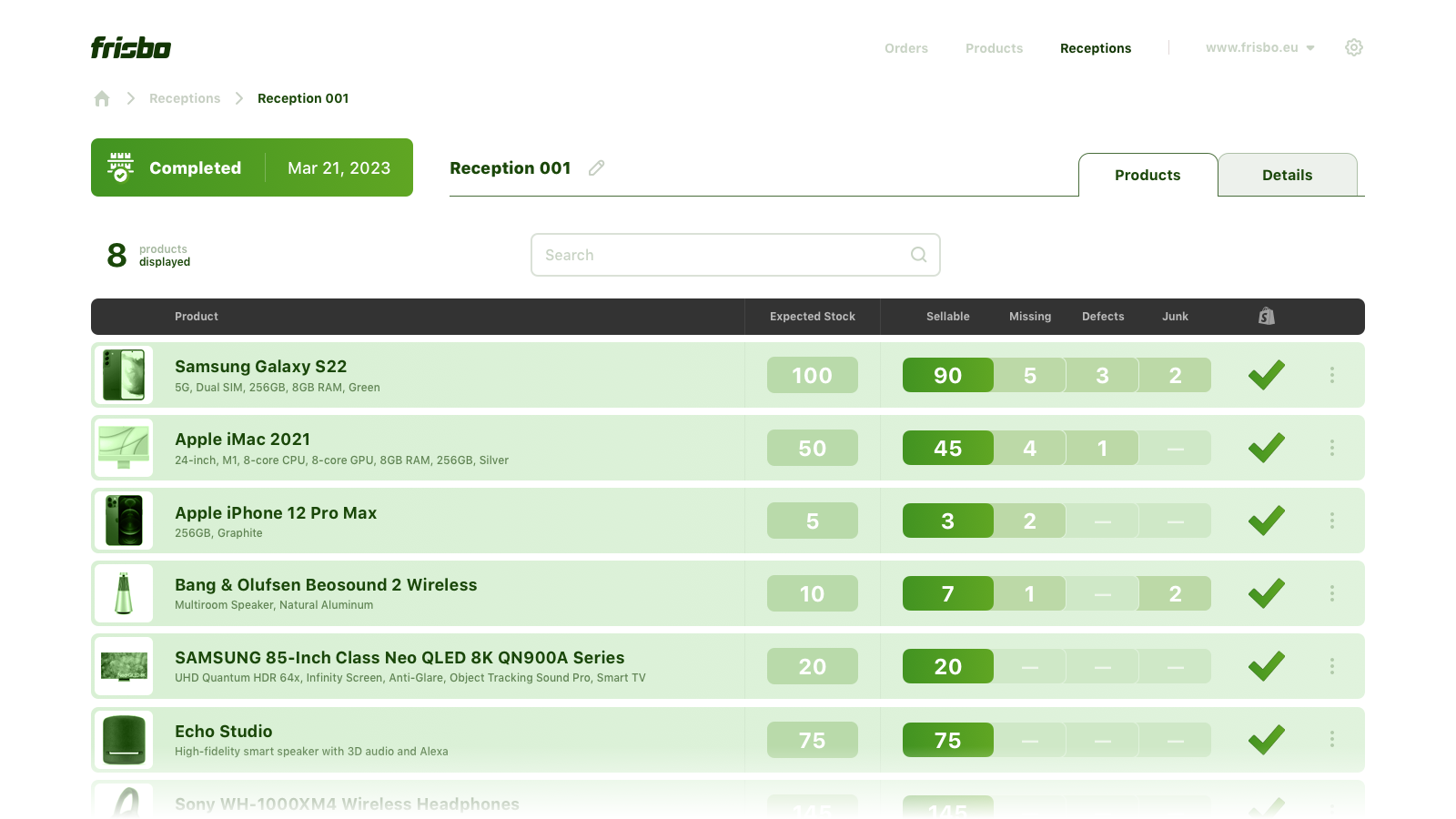Screen dimensions: 1456x819
Task: Click the Junk column header
Action: (x=1176, y=317)
